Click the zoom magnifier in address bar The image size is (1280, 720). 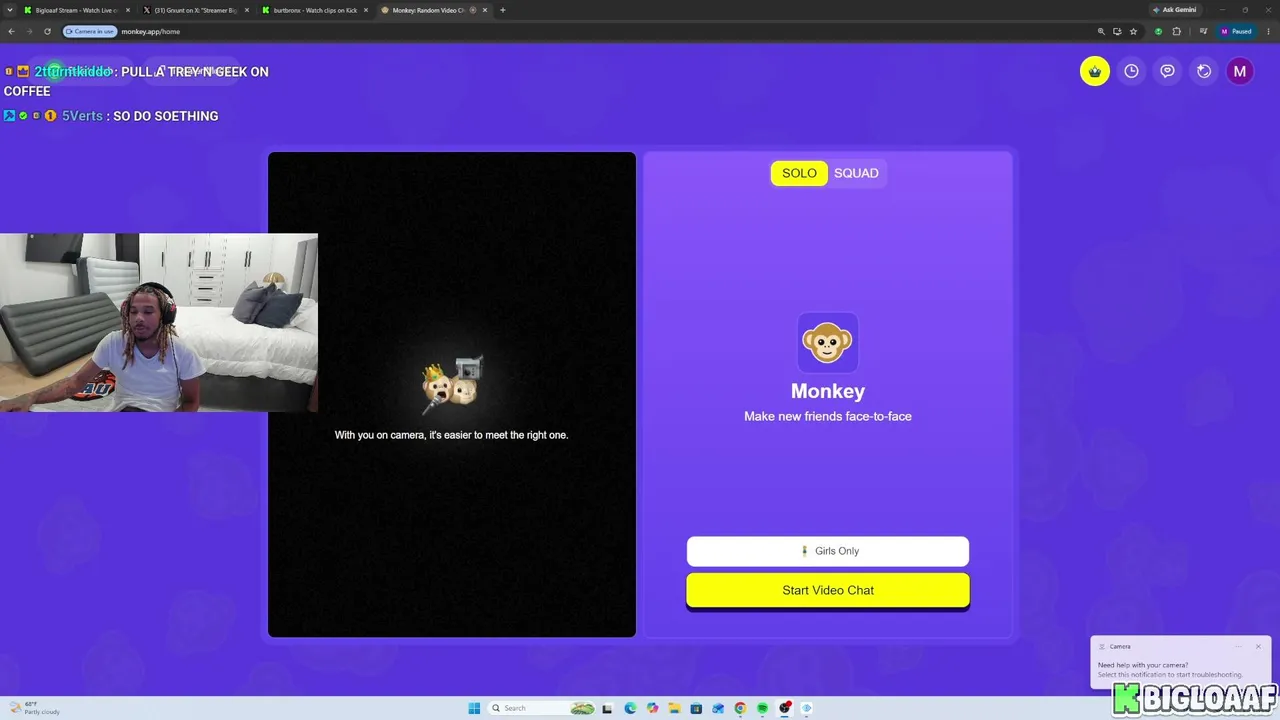1101,31
